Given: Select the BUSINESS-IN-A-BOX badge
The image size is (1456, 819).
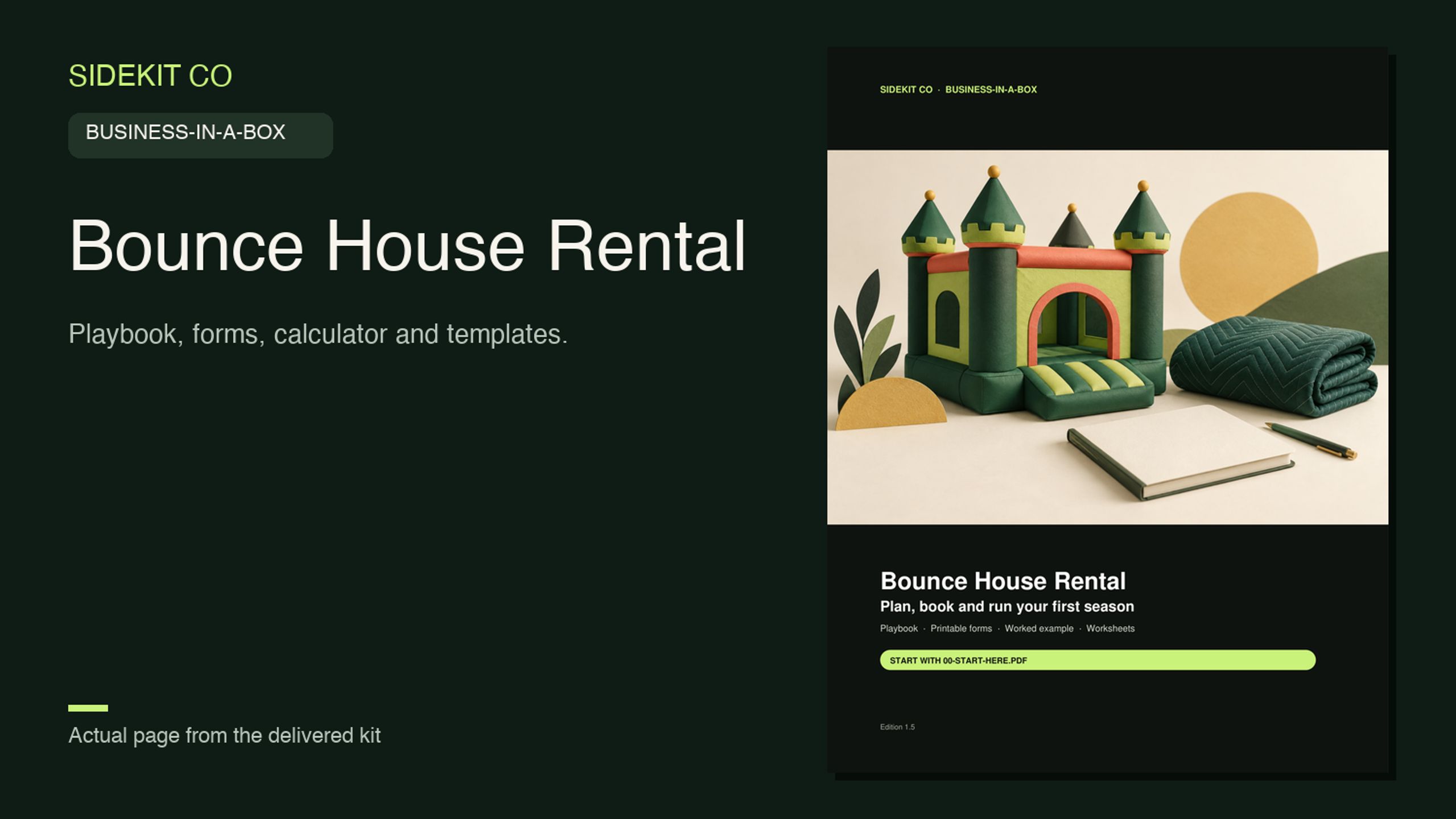Looking at the screenshot, I should (200, 135).
